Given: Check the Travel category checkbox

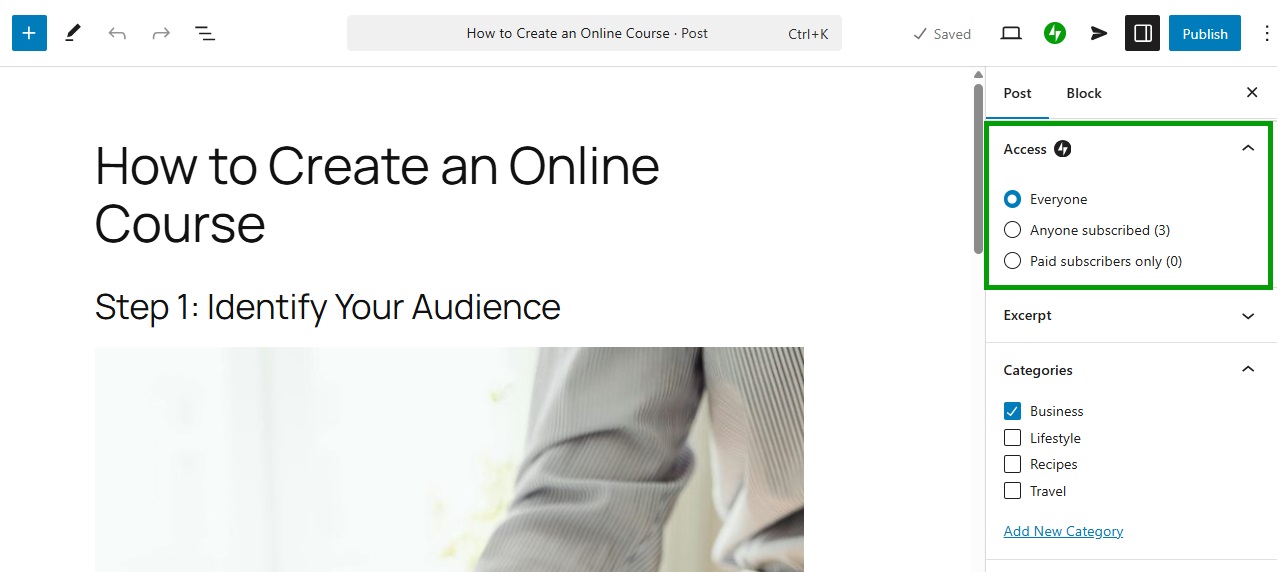Looking at the screenshot, I should [1012, 491].
